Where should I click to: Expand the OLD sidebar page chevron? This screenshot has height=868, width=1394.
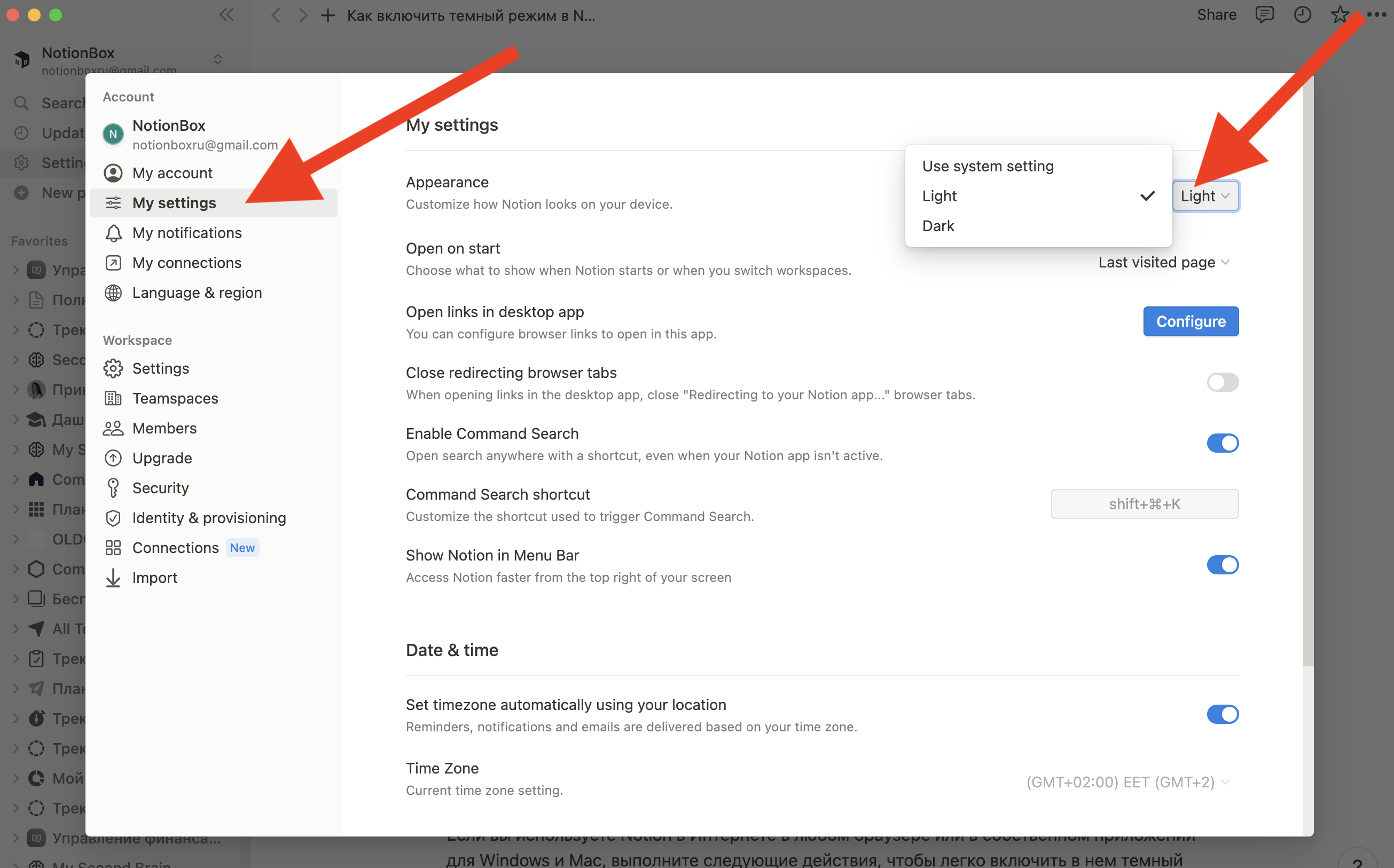click(16, 539)
